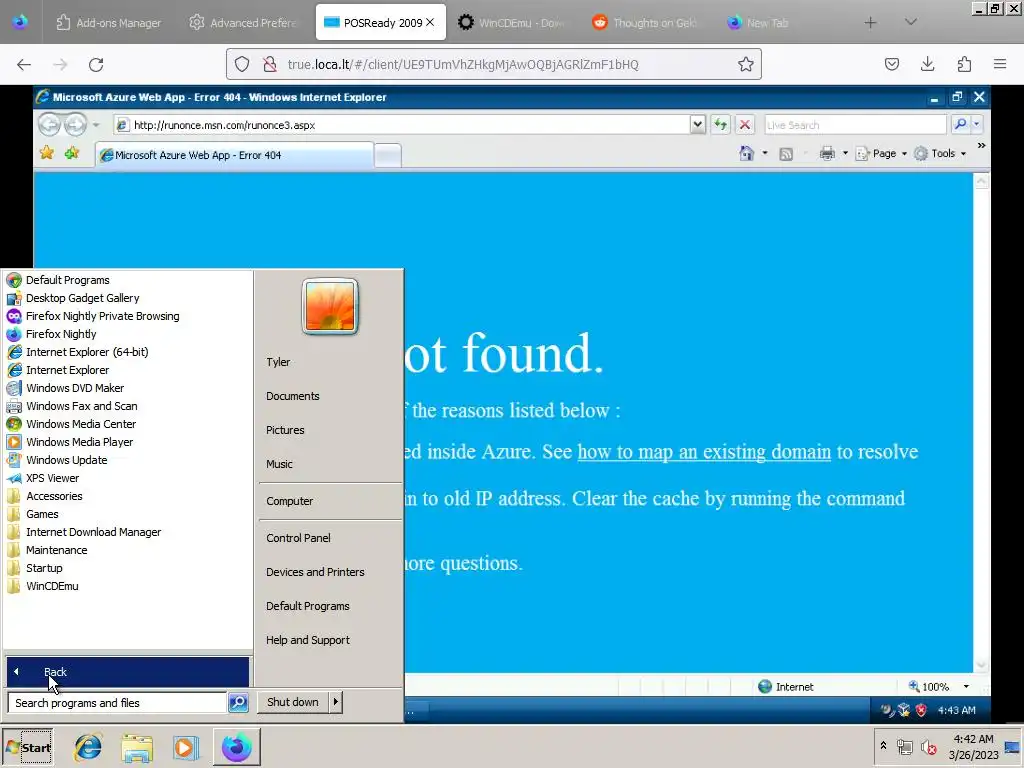This screenshot has width=1024, height=768.
Task: Open Tyler's user folder
Action: coord(278,362)
